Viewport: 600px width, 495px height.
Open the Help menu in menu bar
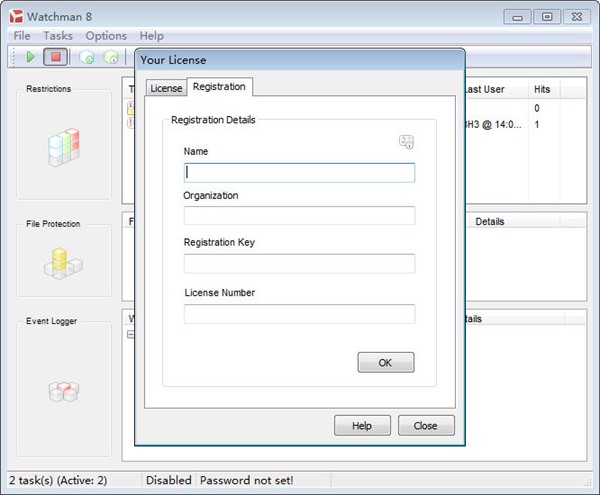[x=152, y=36]
